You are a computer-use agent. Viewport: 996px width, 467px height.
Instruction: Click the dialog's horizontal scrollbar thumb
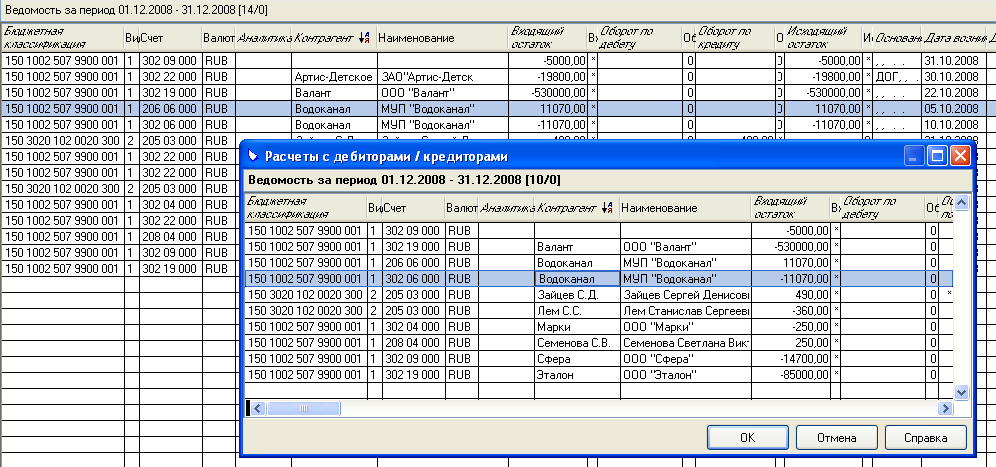(303, 409)
